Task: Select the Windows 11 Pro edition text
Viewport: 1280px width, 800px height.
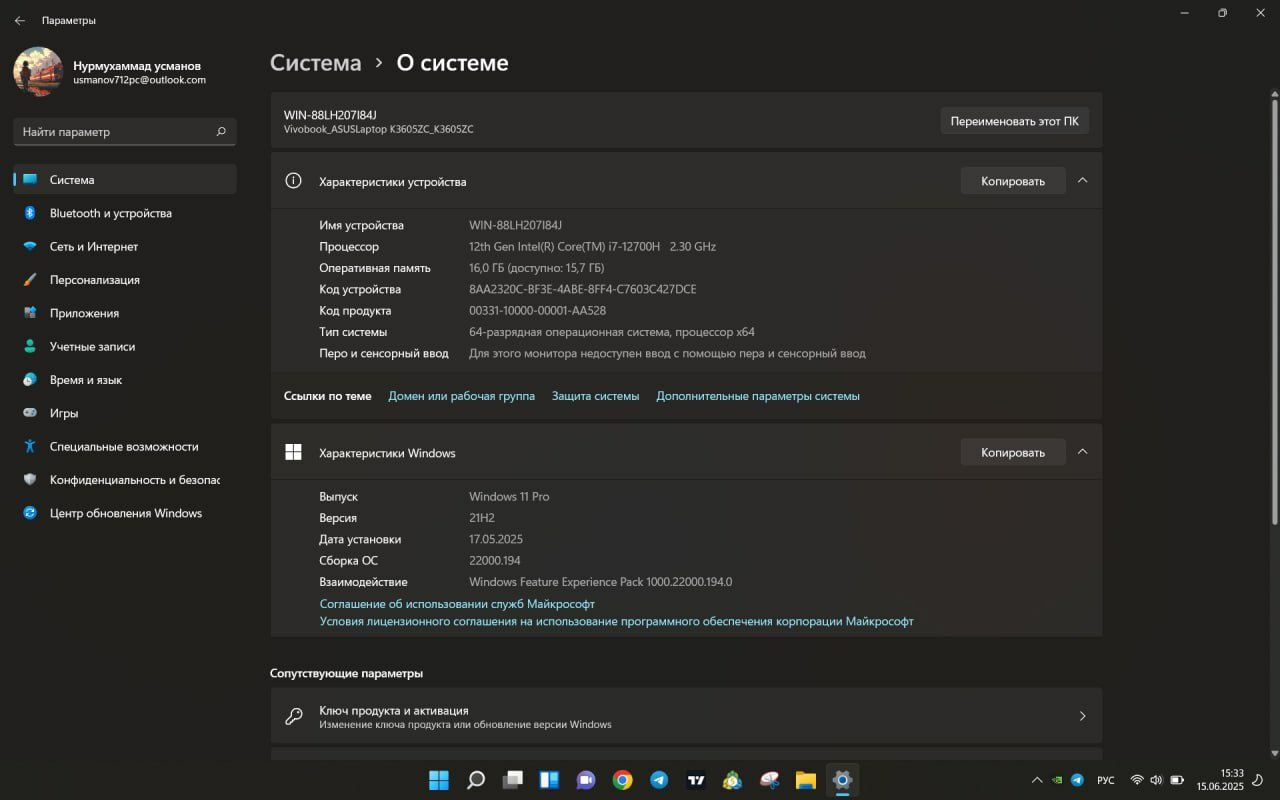Action: (509, 496)
